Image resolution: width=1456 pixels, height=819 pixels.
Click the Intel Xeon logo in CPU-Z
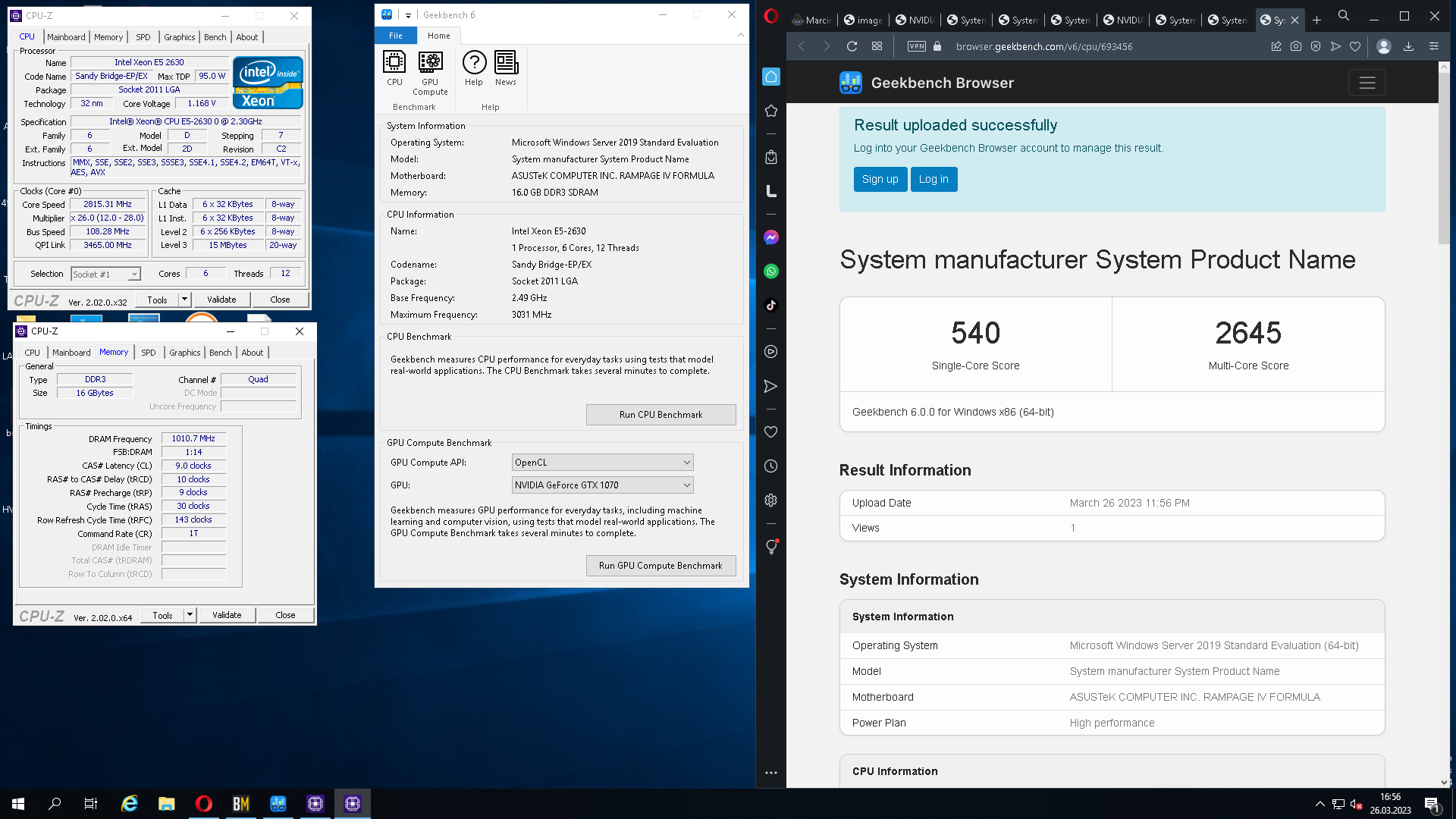[268, 83]
